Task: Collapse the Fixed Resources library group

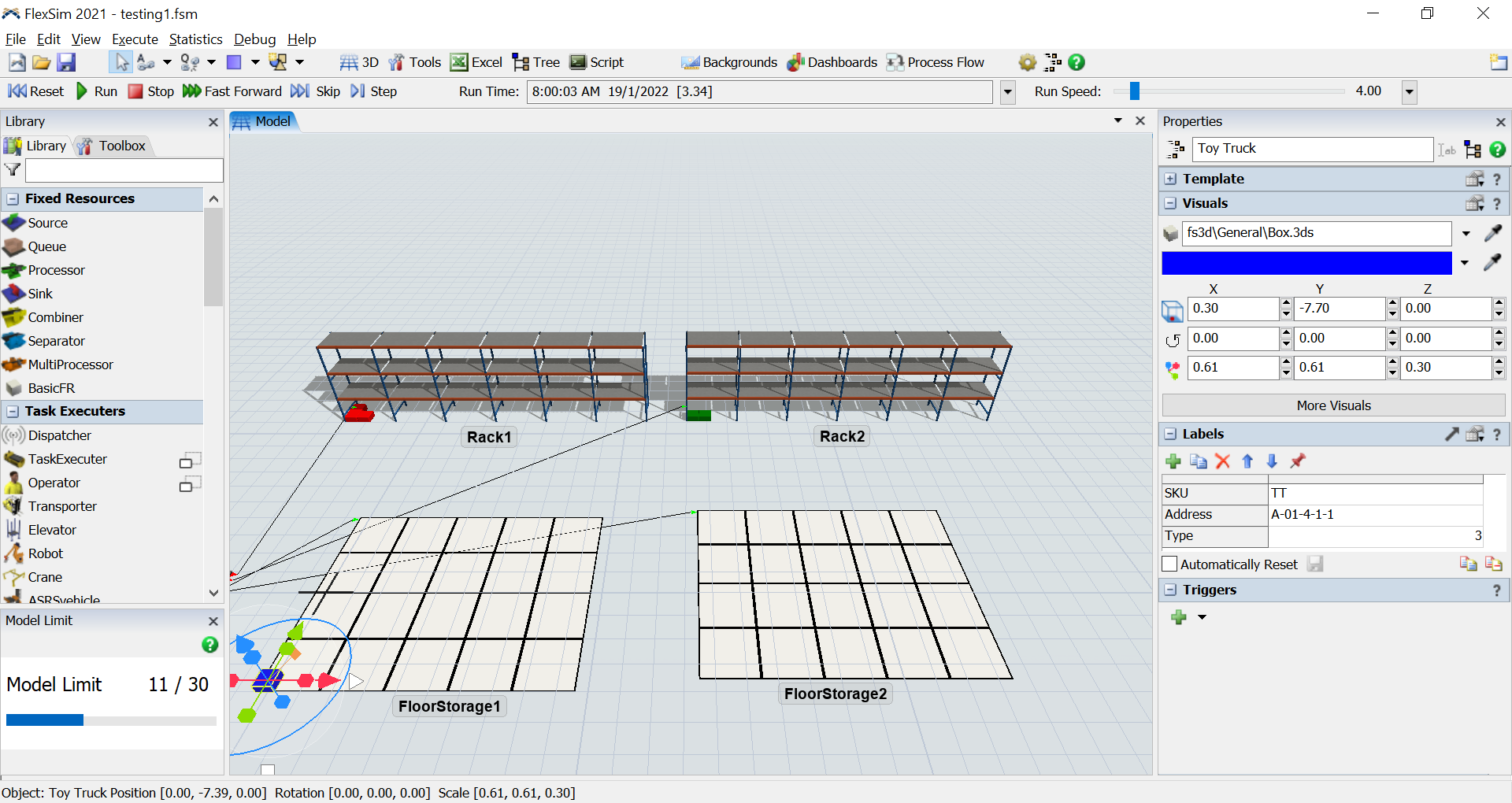Action: (x=13, y=198)
